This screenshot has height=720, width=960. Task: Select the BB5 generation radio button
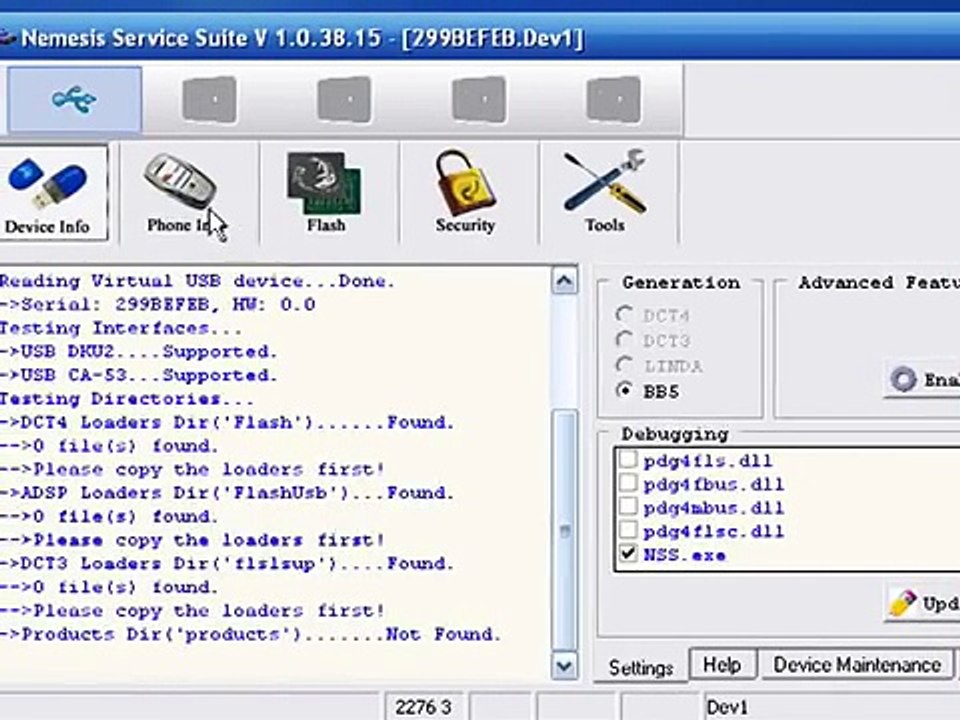[624, 390]
